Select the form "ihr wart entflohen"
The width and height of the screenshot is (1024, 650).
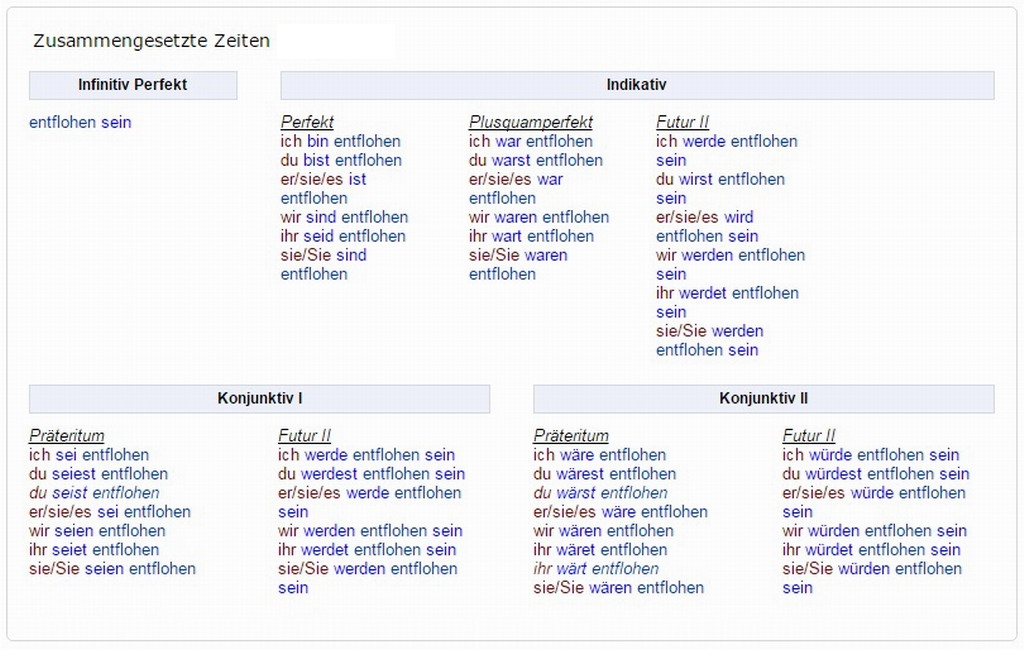pos(531,236)
